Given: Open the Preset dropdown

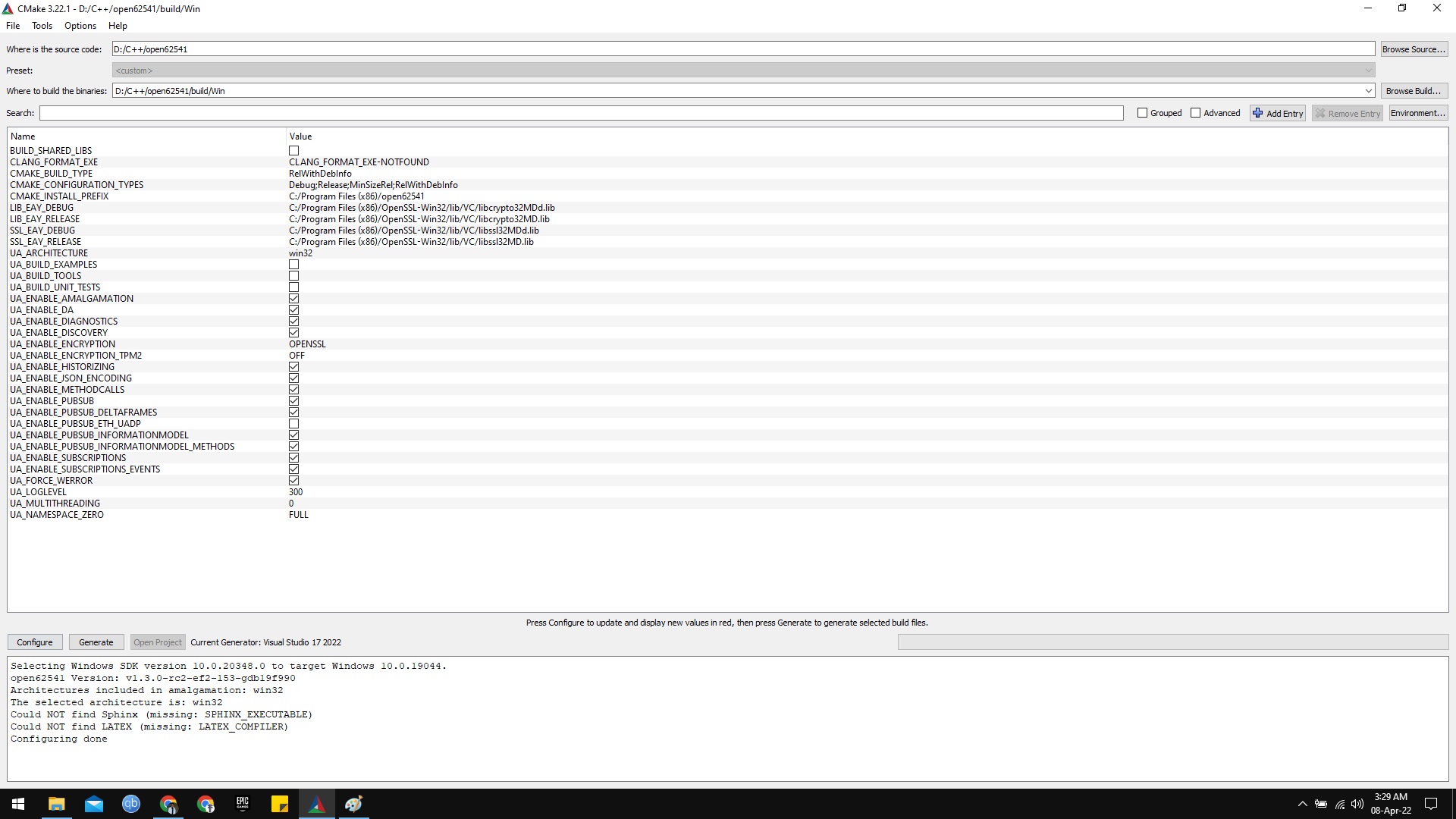Looking at the screenshot, I should (x=1367, y=70).
